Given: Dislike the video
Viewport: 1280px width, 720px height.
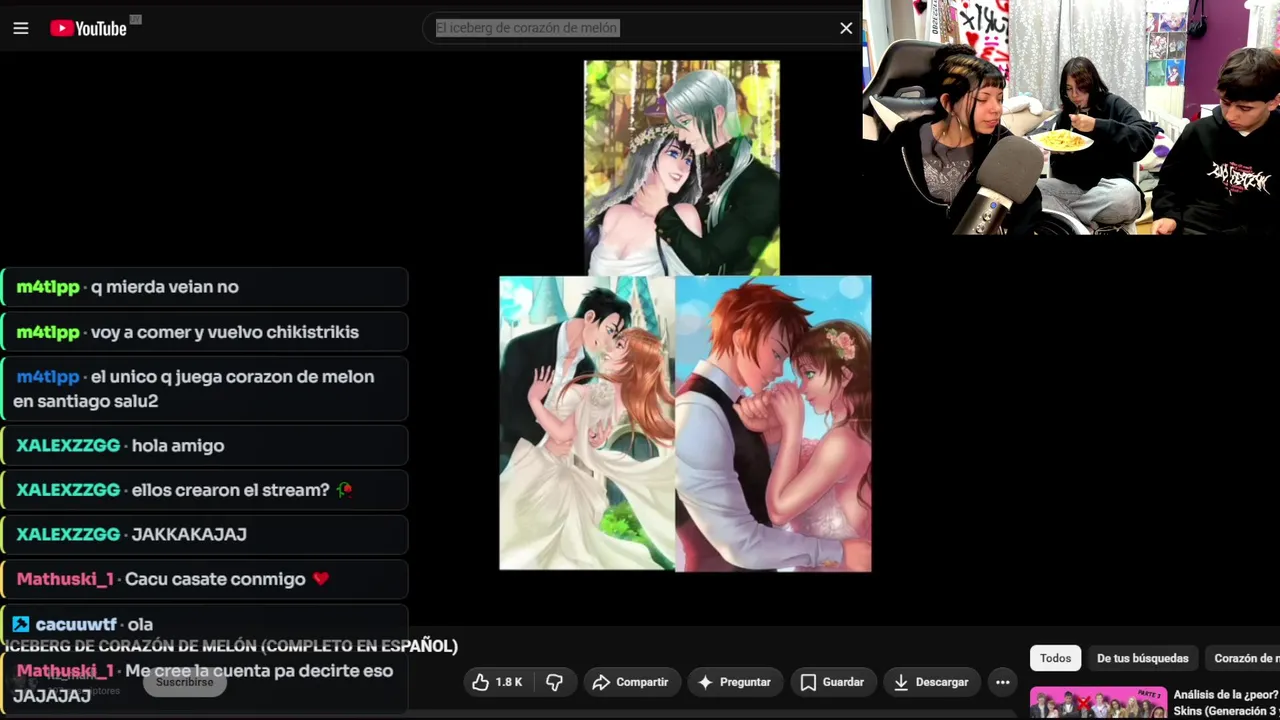Looking at the screenshot, I should pos(554,682).
